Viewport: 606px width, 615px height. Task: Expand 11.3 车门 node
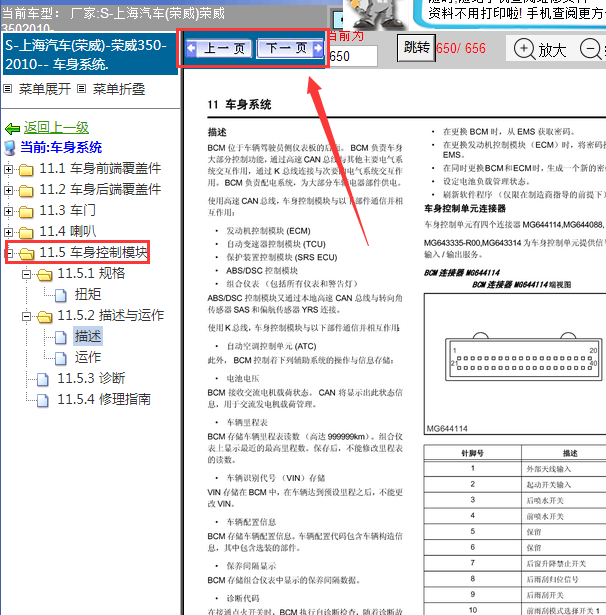[x=8, y=211]
